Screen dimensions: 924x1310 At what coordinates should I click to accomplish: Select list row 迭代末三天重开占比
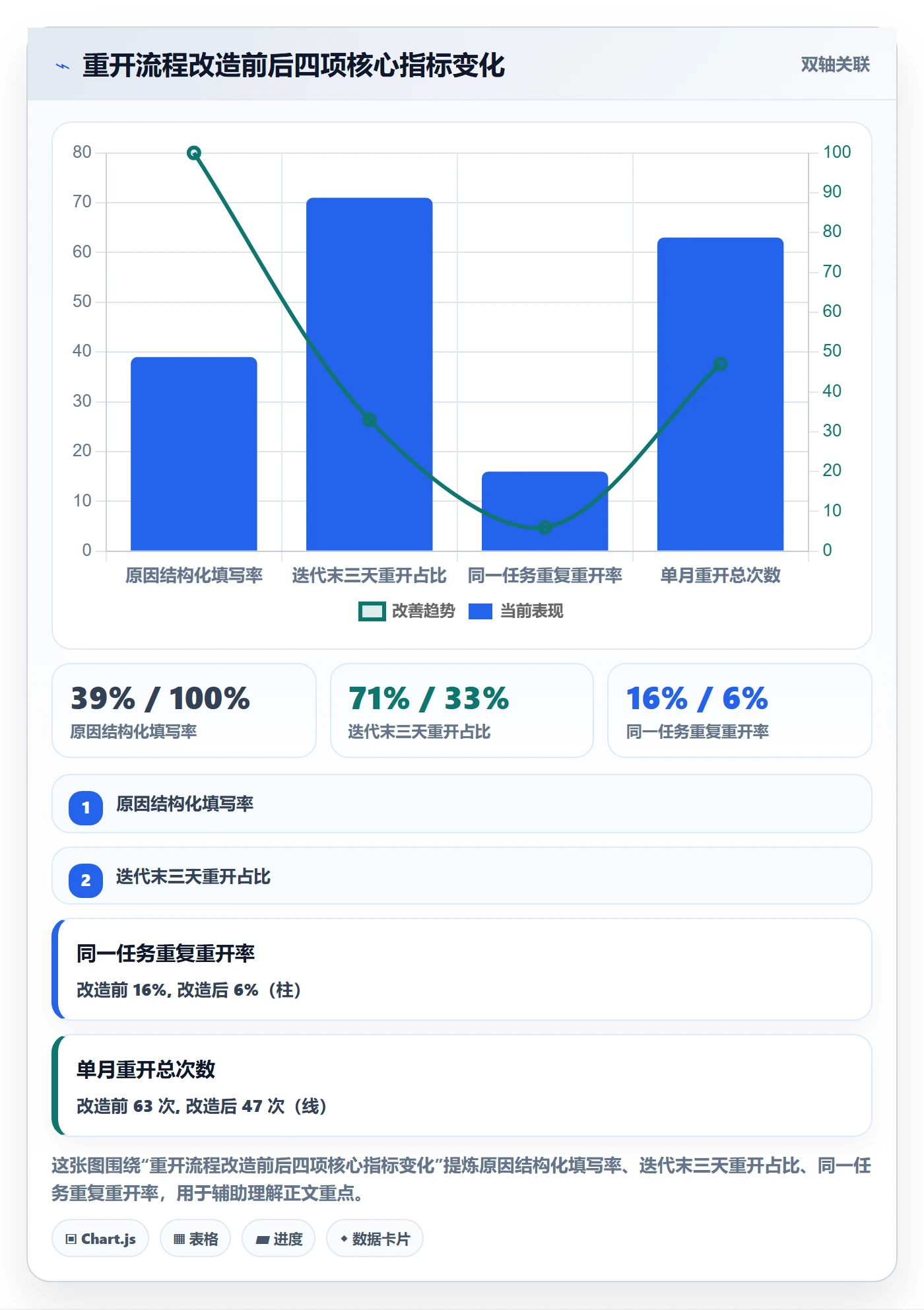click(462, 876)
